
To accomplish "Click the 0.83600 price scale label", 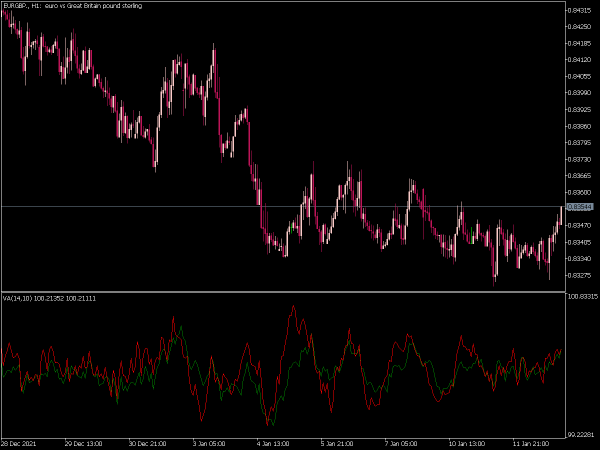I will coord(580,192).
